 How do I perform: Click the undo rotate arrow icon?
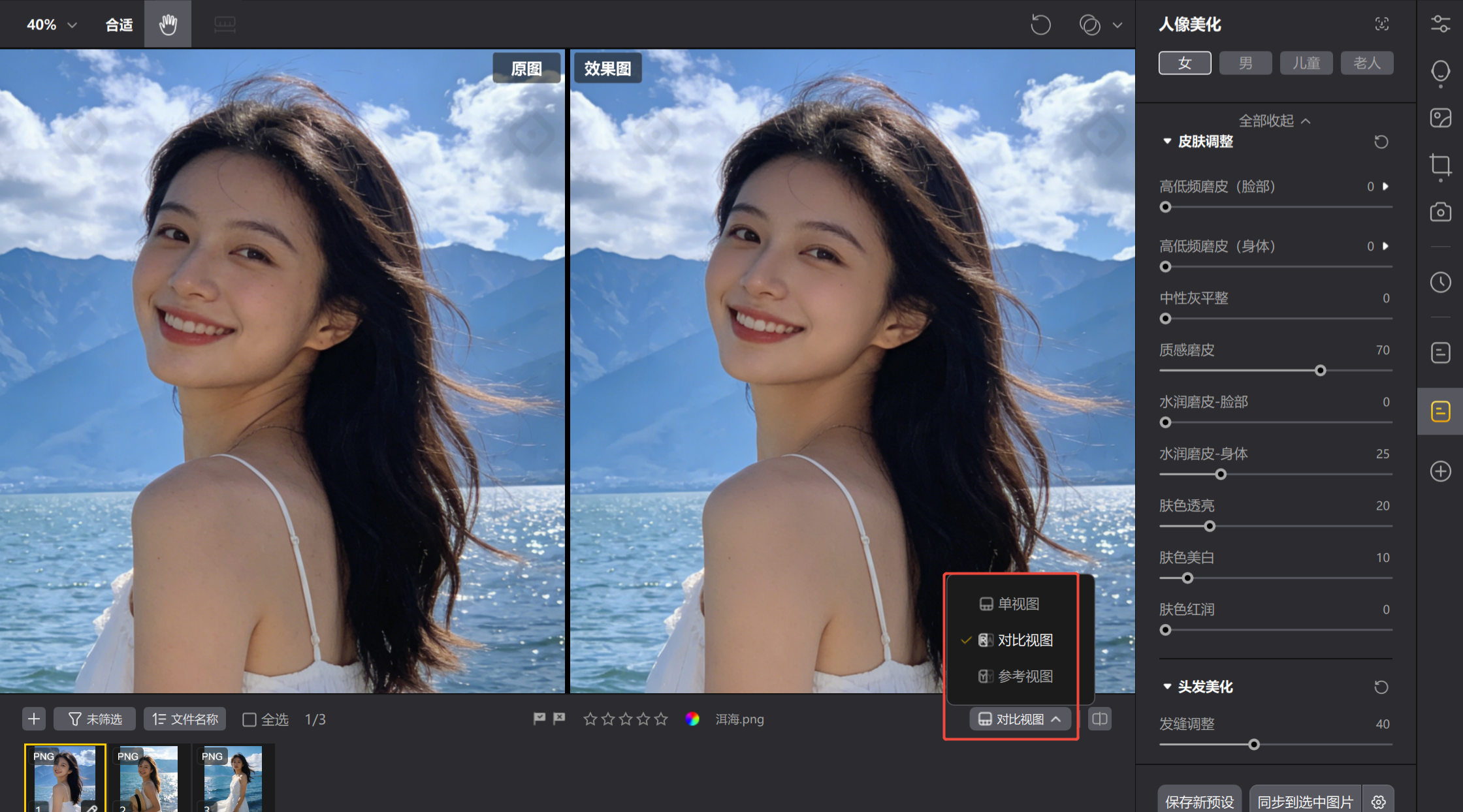(1040, 25)
